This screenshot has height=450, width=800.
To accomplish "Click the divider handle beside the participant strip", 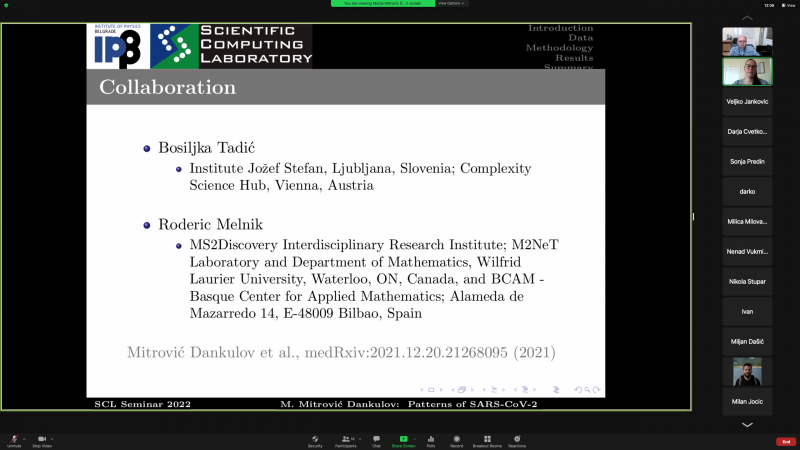I will (693, 217).
